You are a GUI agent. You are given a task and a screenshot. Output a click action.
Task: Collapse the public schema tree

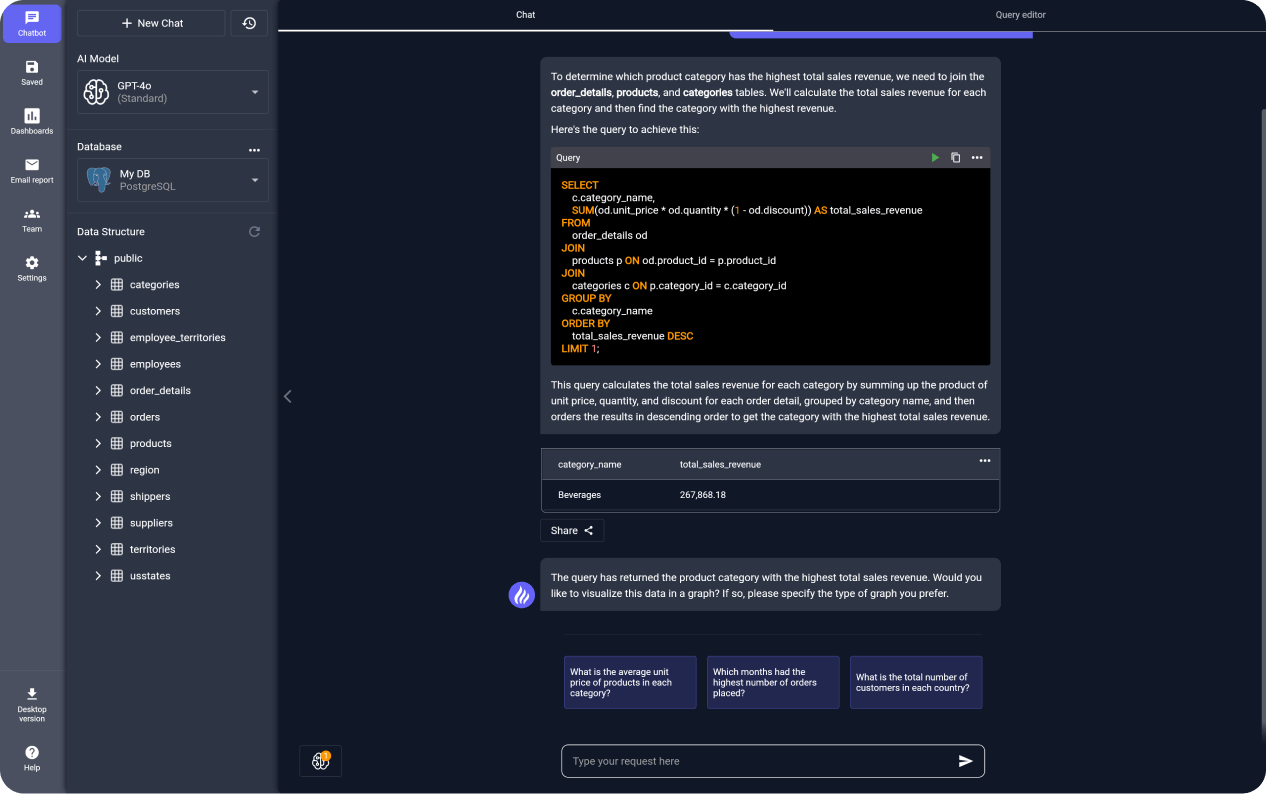[x=83, y=258]
